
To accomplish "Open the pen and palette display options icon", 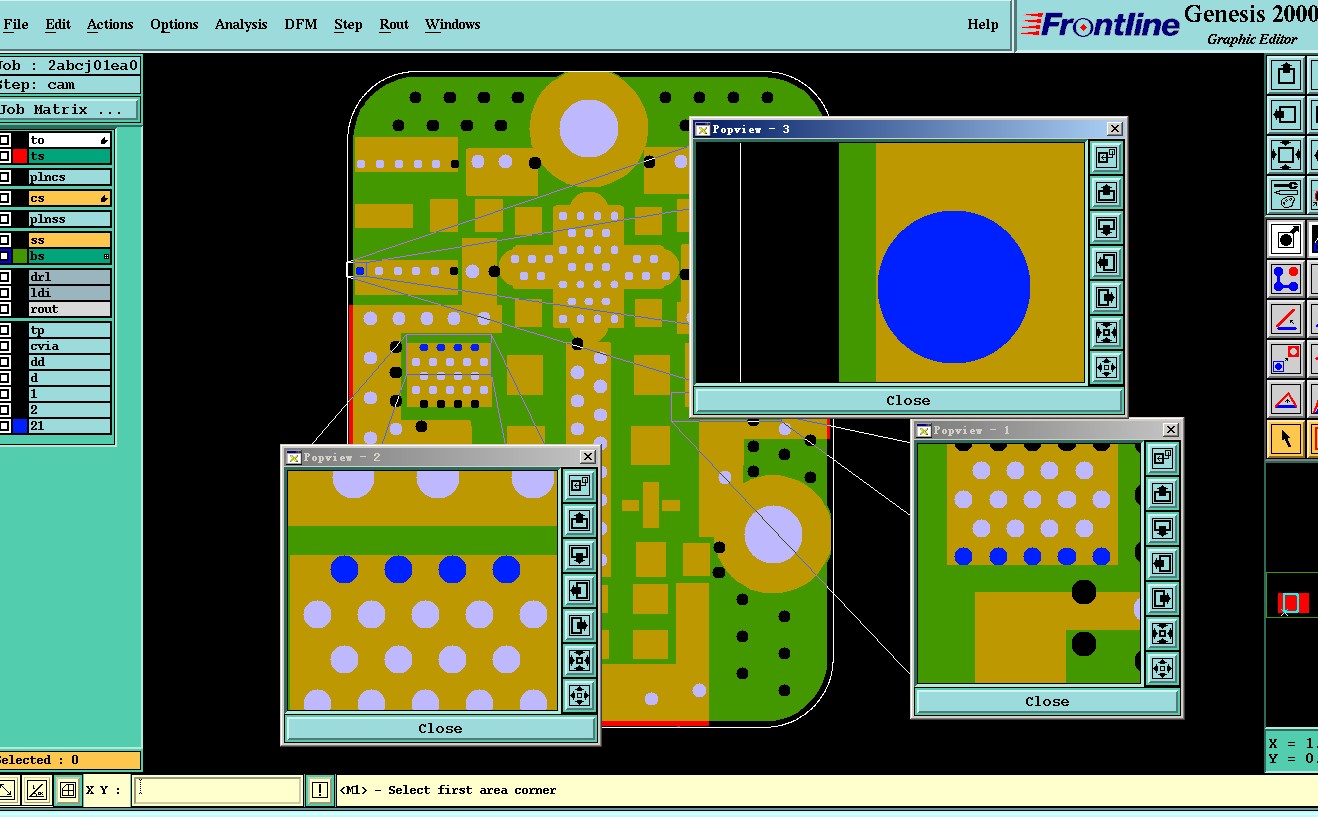I will tap(1285, 194).
